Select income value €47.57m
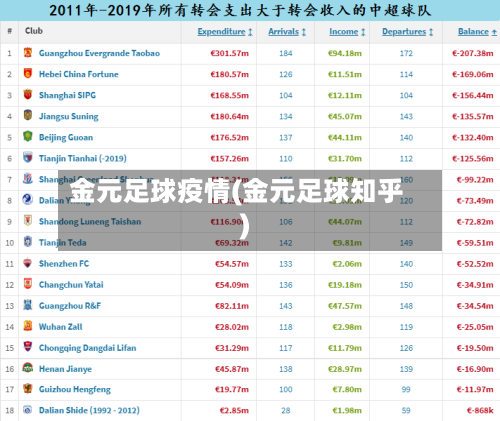The width and height of the screenshot is (500, 421). [345, 306]
